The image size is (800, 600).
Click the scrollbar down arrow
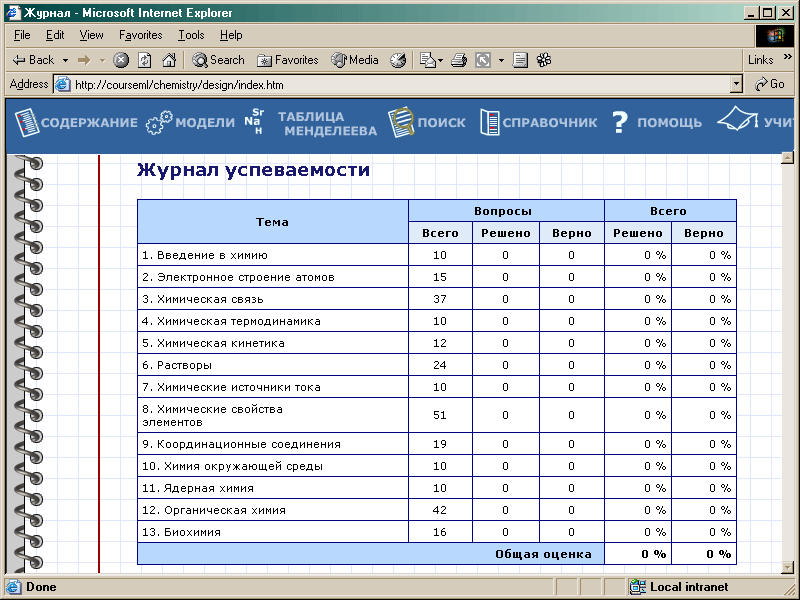[x=787, y=567]
